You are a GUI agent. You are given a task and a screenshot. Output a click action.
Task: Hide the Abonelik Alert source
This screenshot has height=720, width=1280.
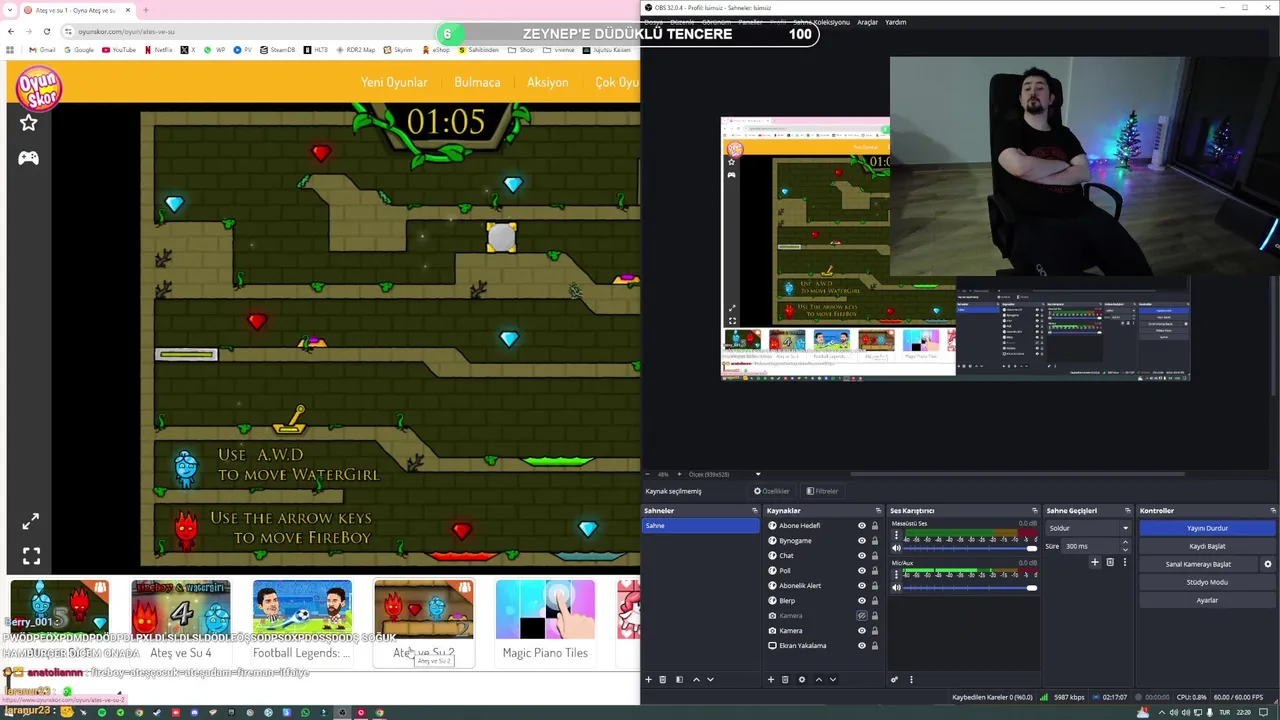861,586
